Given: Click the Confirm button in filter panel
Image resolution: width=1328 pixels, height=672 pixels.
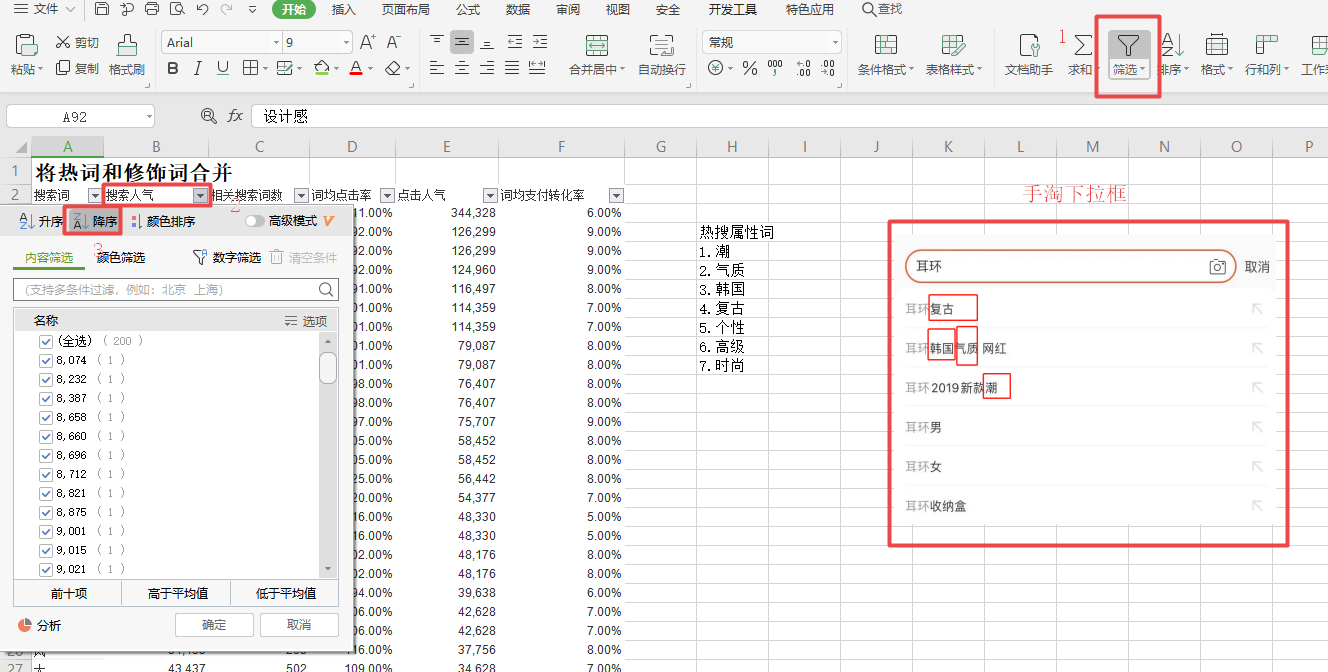Looking at the screenshot, I should tap(213, 625).
